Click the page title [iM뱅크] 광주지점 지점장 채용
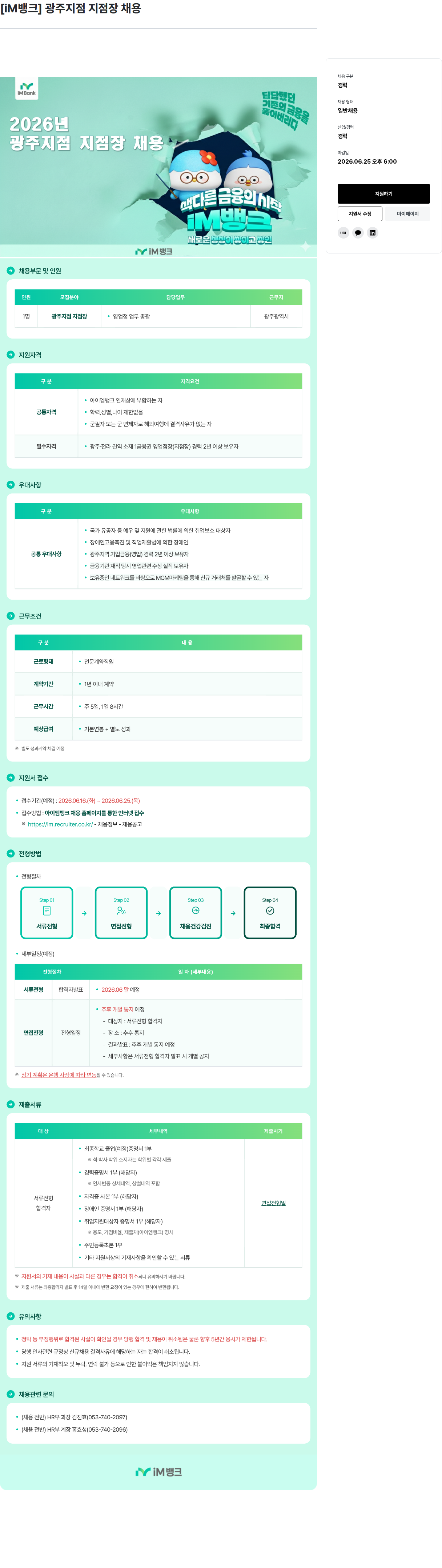This screenshot has height=1568, width=442. coord(71,8)
